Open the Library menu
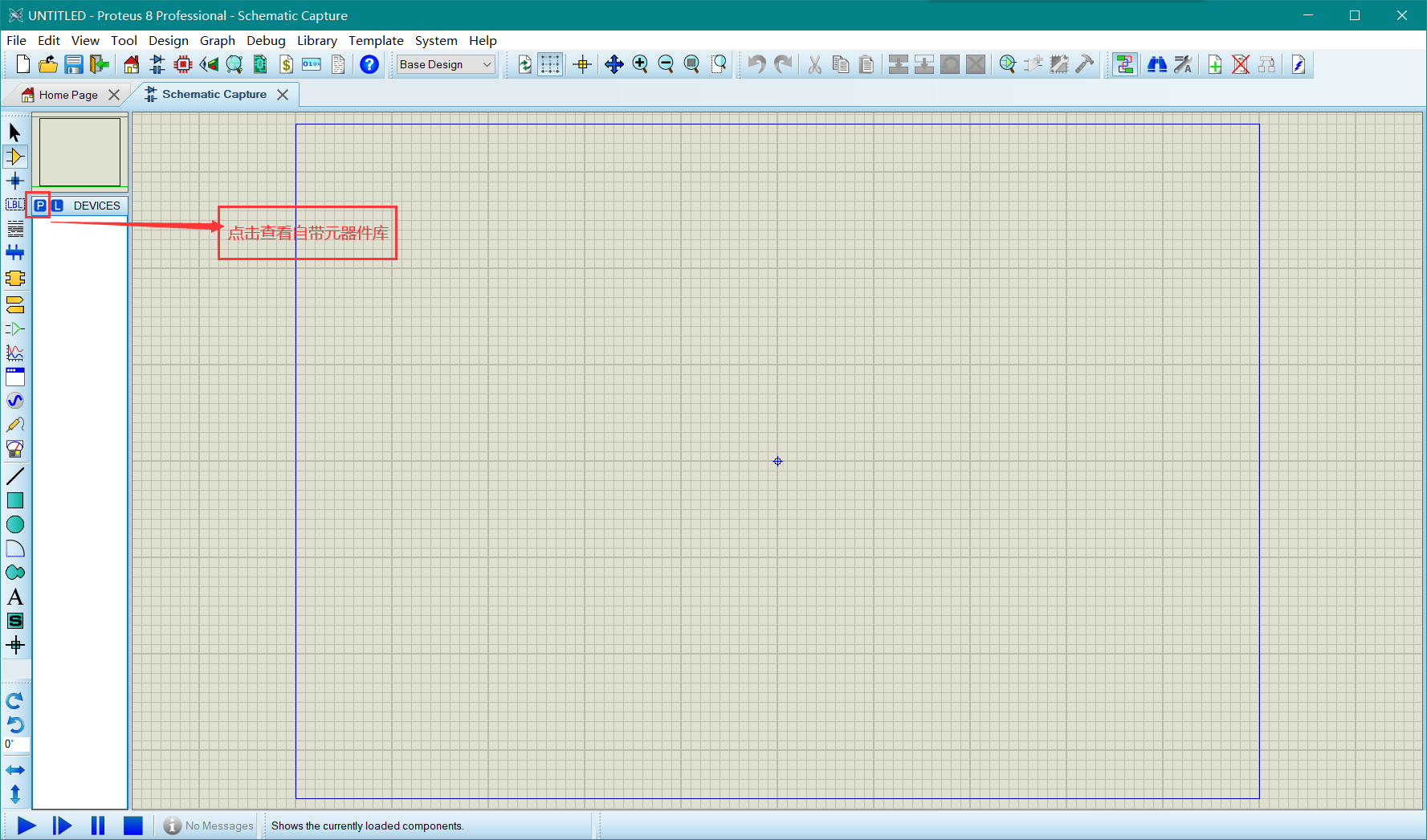This screenshot has height=840, width=1427. (x=317, y=40)
